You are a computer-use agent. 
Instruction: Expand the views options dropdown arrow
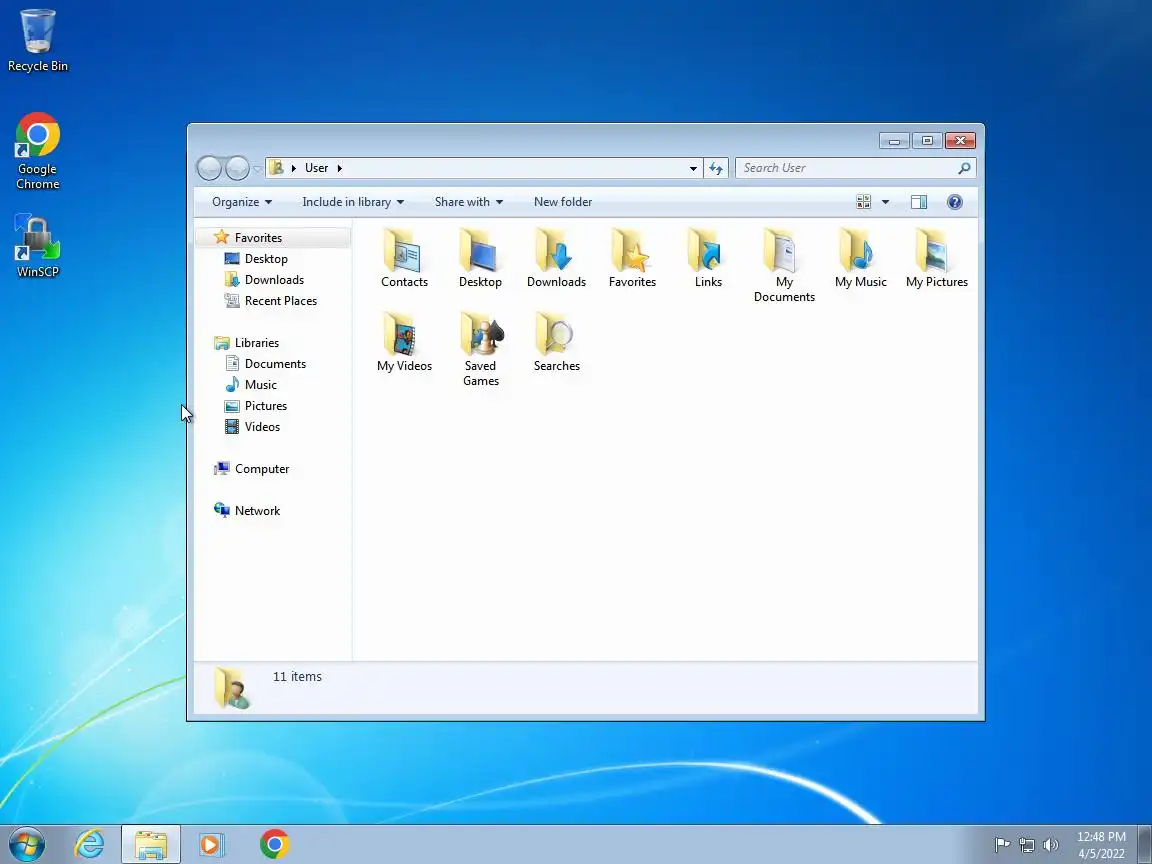click(885, 202)
